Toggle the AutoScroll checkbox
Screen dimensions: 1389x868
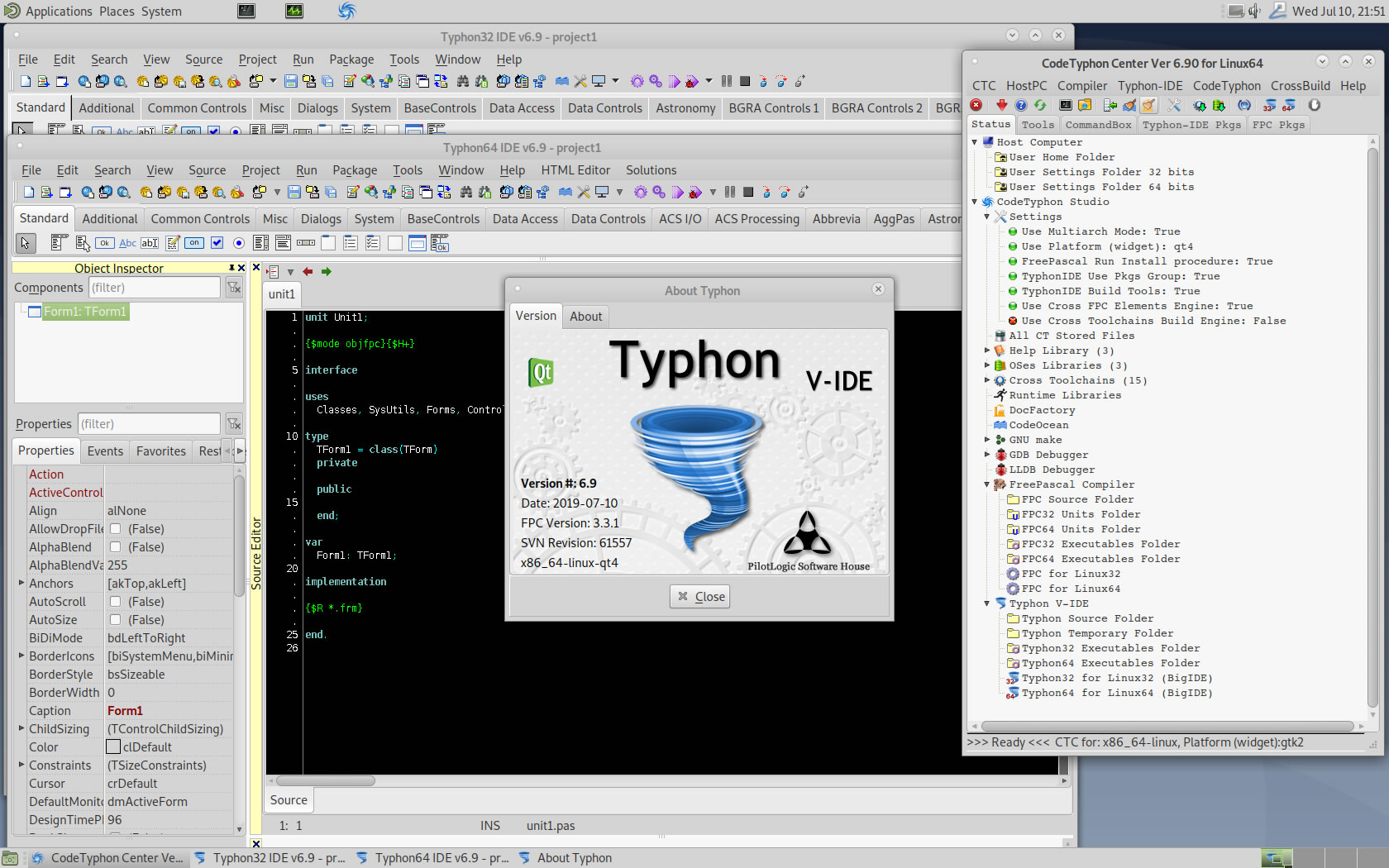point(116,602)
